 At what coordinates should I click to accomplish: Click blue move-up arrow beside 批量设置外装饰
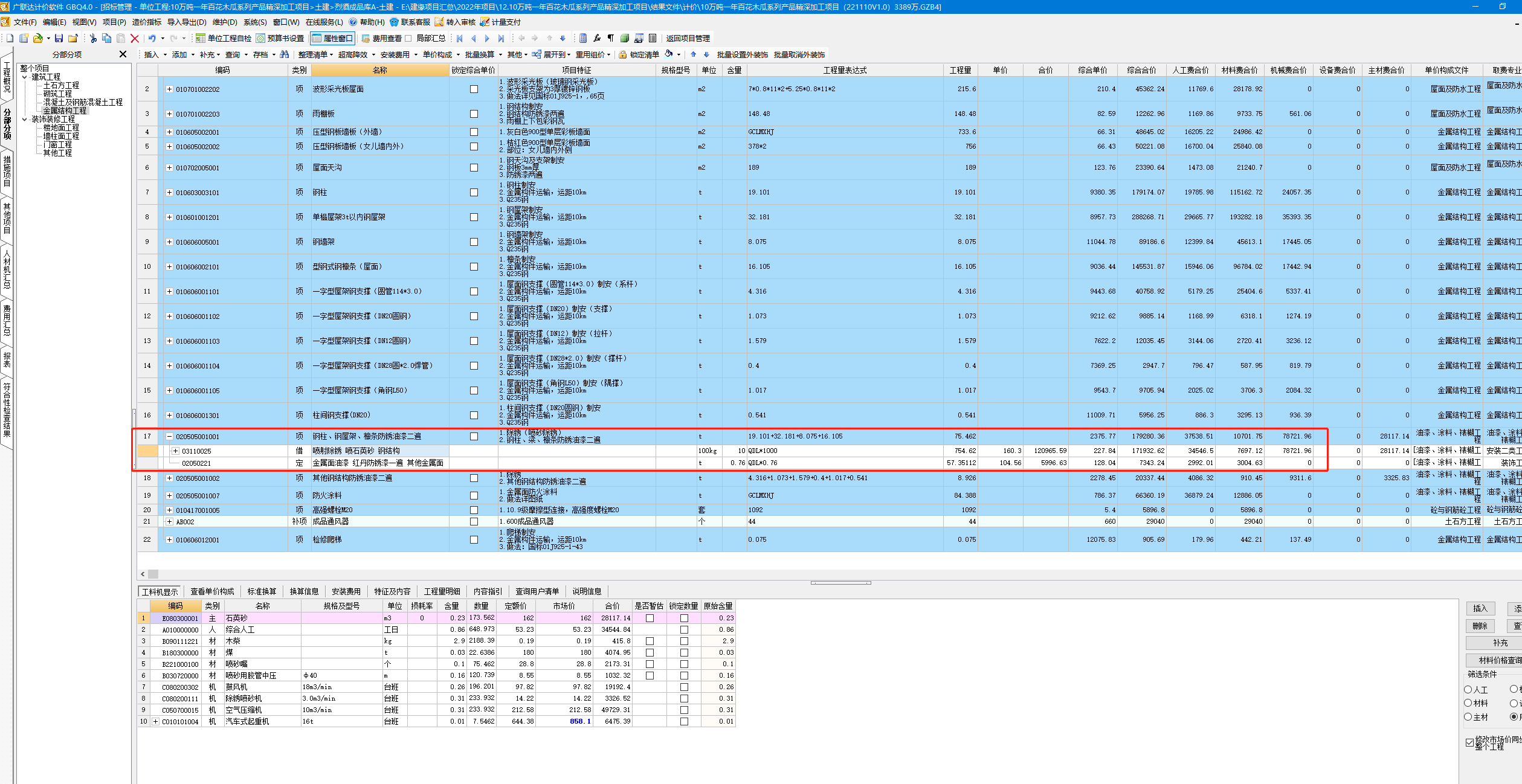pyautogui.click(x=693, y=54)
